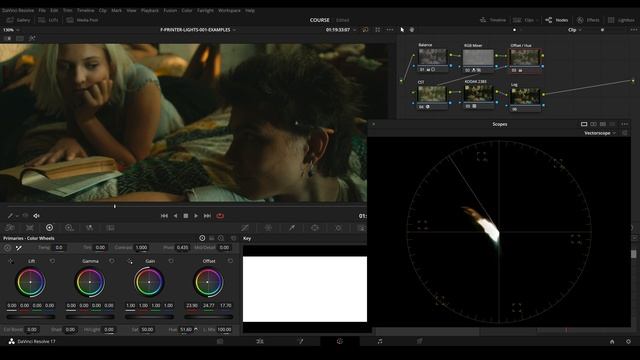The image size is (640, 360).
Task: Open the Effects panel
Action: coord(588,20)
